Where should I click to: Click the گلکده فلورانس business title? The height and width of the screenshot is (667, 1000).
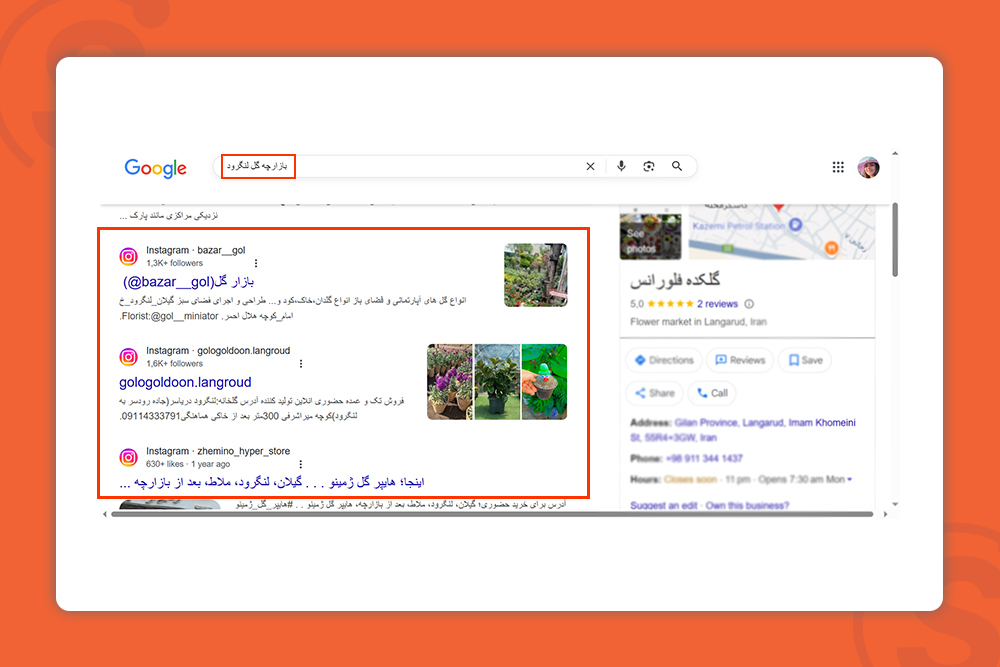pyautogui.click(x=675, y=280)
